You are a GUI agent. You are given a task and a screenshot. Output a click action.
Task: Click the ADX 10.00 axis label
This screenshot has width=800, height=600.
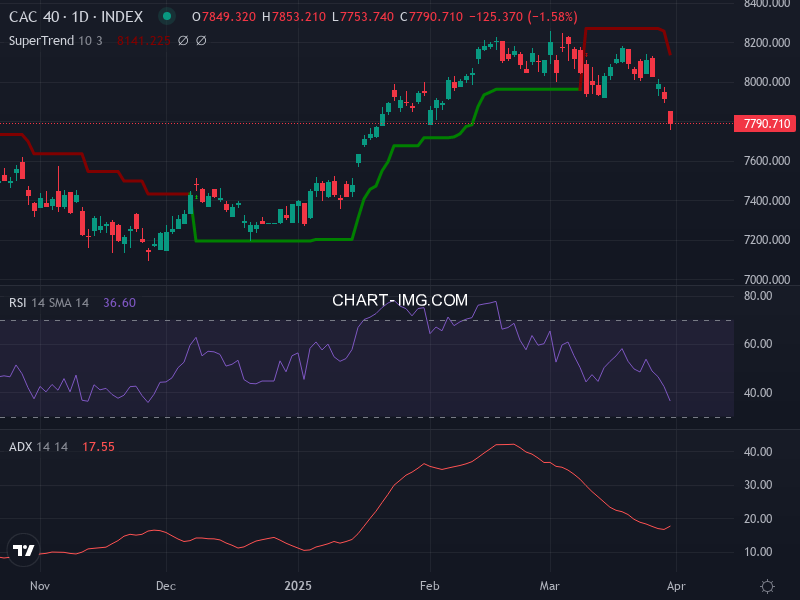tap(758, 552)
